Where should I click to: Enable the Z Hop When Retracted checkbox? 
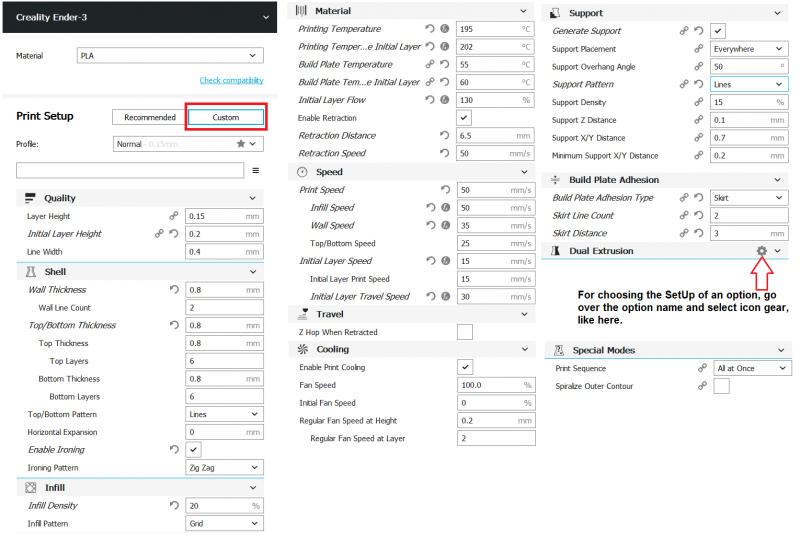click(x=465, y=332)
